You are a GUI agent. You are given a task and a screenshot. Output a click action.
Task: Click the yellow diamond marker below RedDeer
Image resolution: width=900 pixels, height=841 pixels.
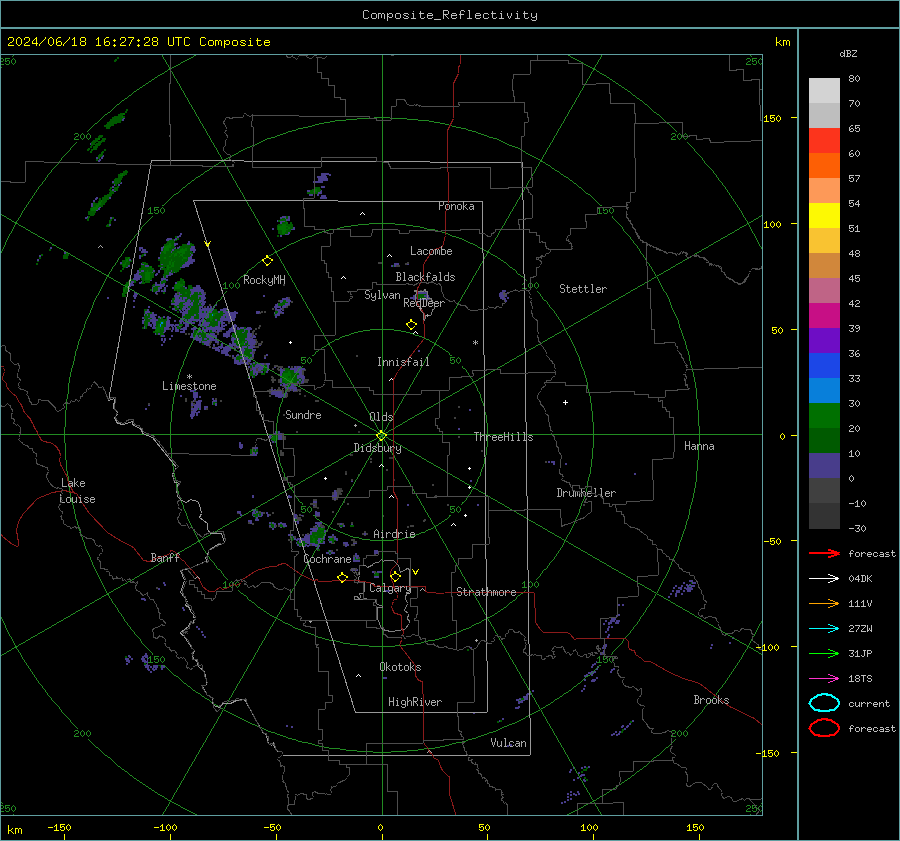tap(411, 325)
